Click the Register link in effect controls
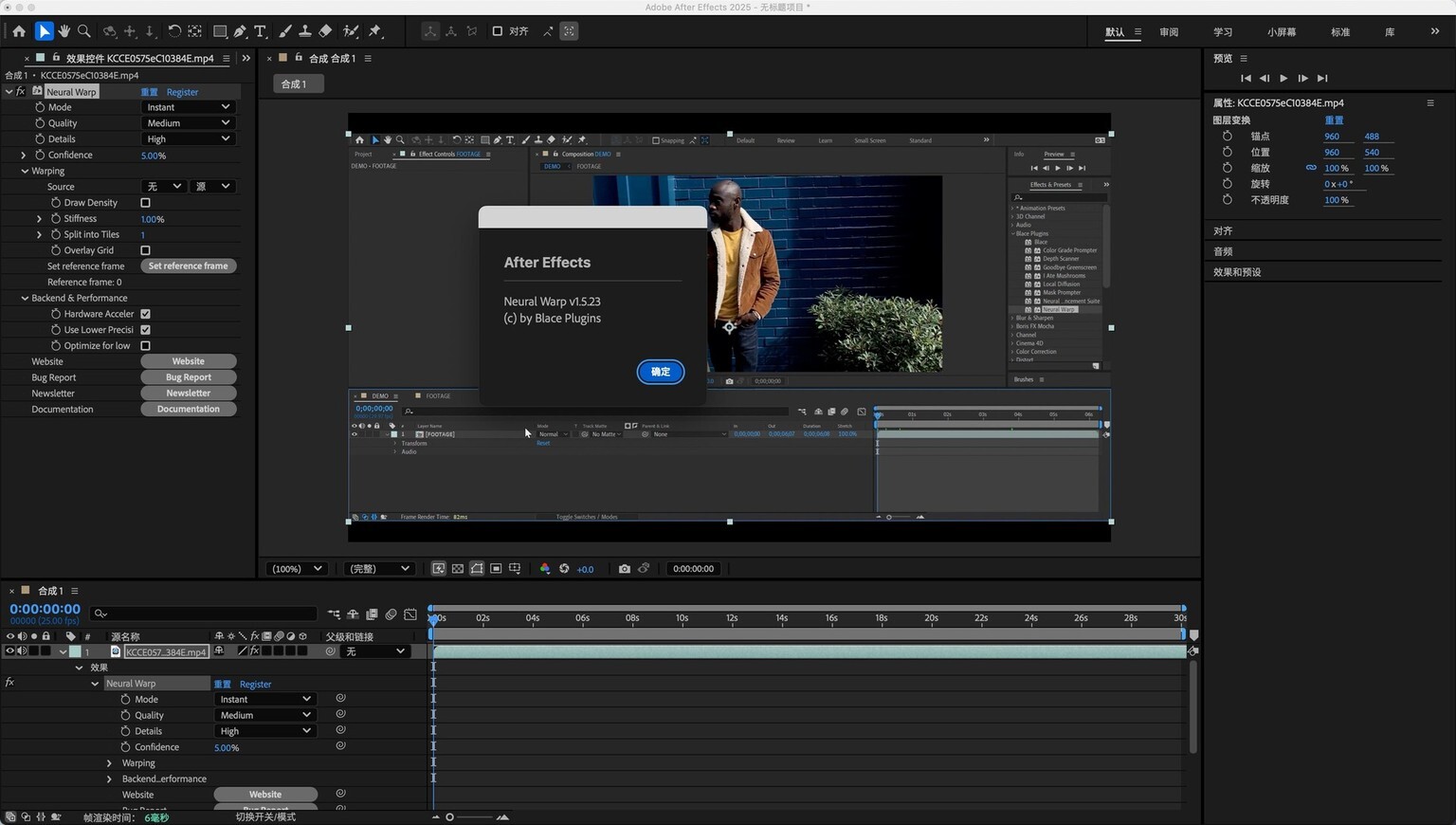This screenshot has height=825, width=1456. pyautogui.click(x=182, y=92)
